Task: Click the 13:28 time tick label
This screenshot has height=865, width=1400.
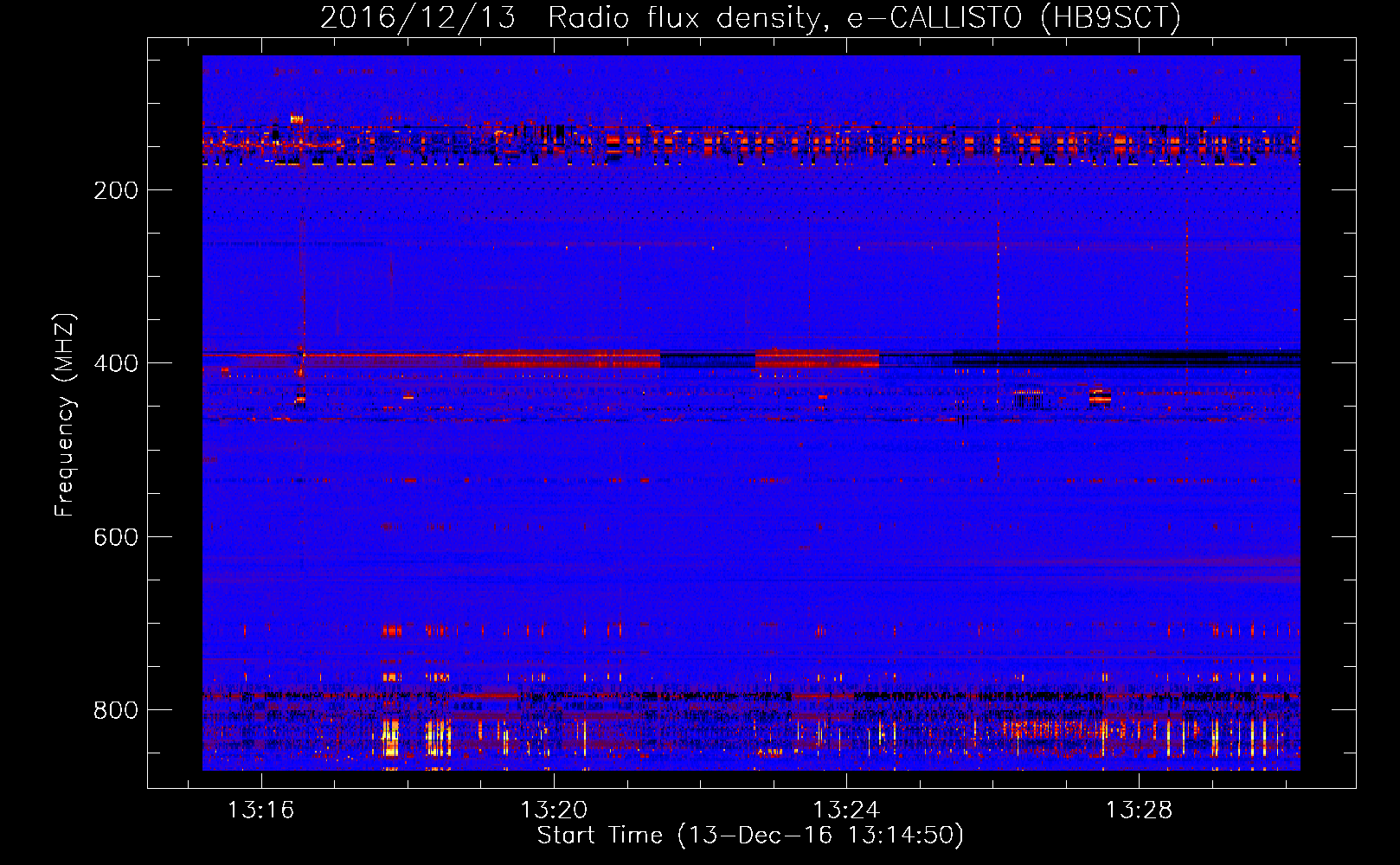Action: [x=1139, y=810]
